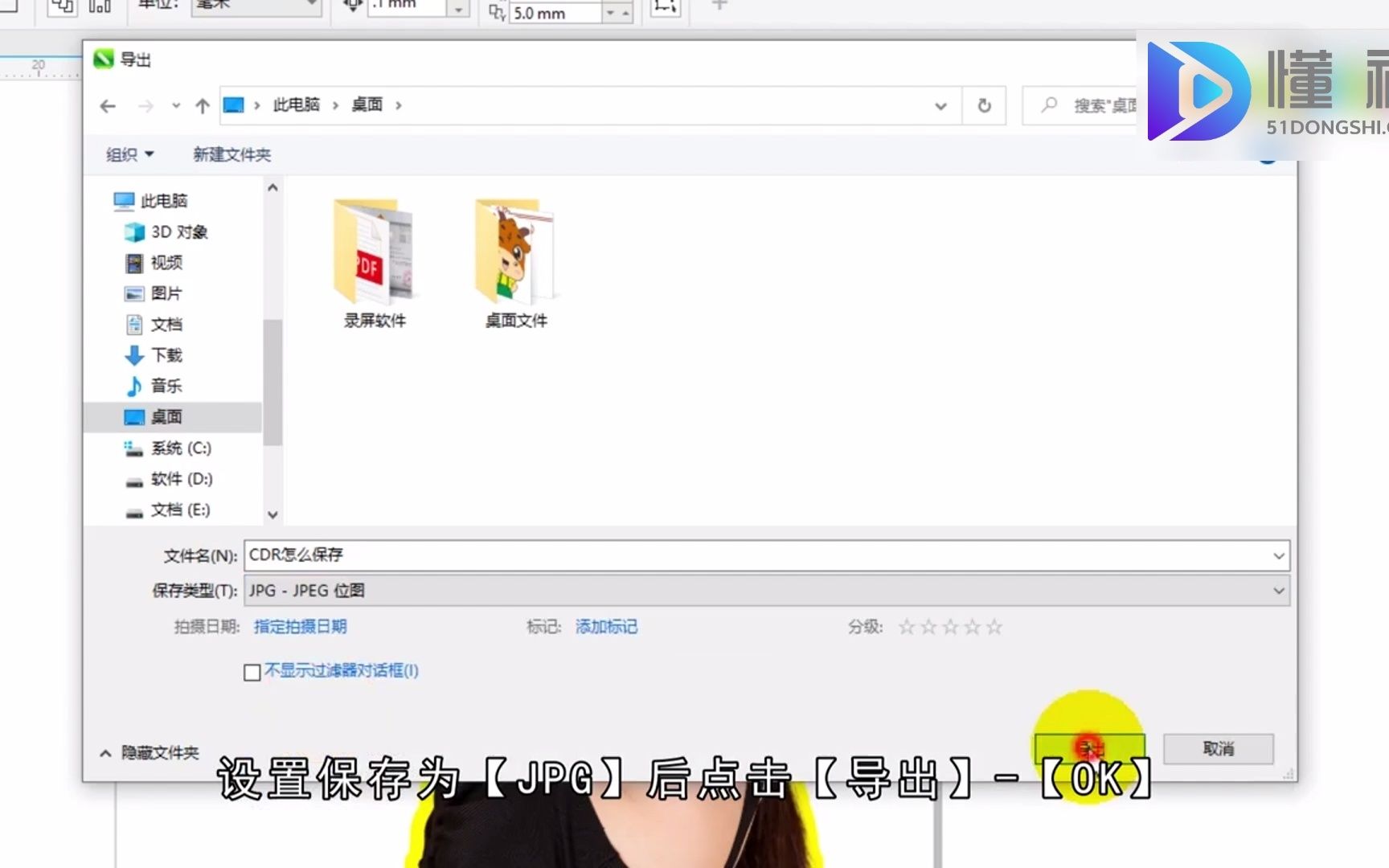Open the 文件名 filename history dropdown
This screenshot has width=1389, height=868.
(x=1279, y=555)
